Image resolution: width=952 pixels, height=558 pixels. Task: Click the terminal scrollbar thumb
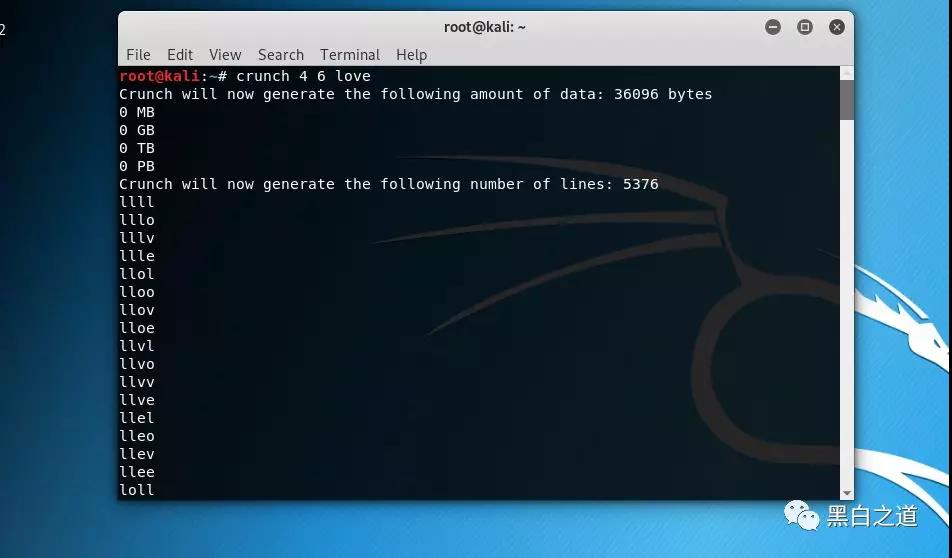coord(846,100)
